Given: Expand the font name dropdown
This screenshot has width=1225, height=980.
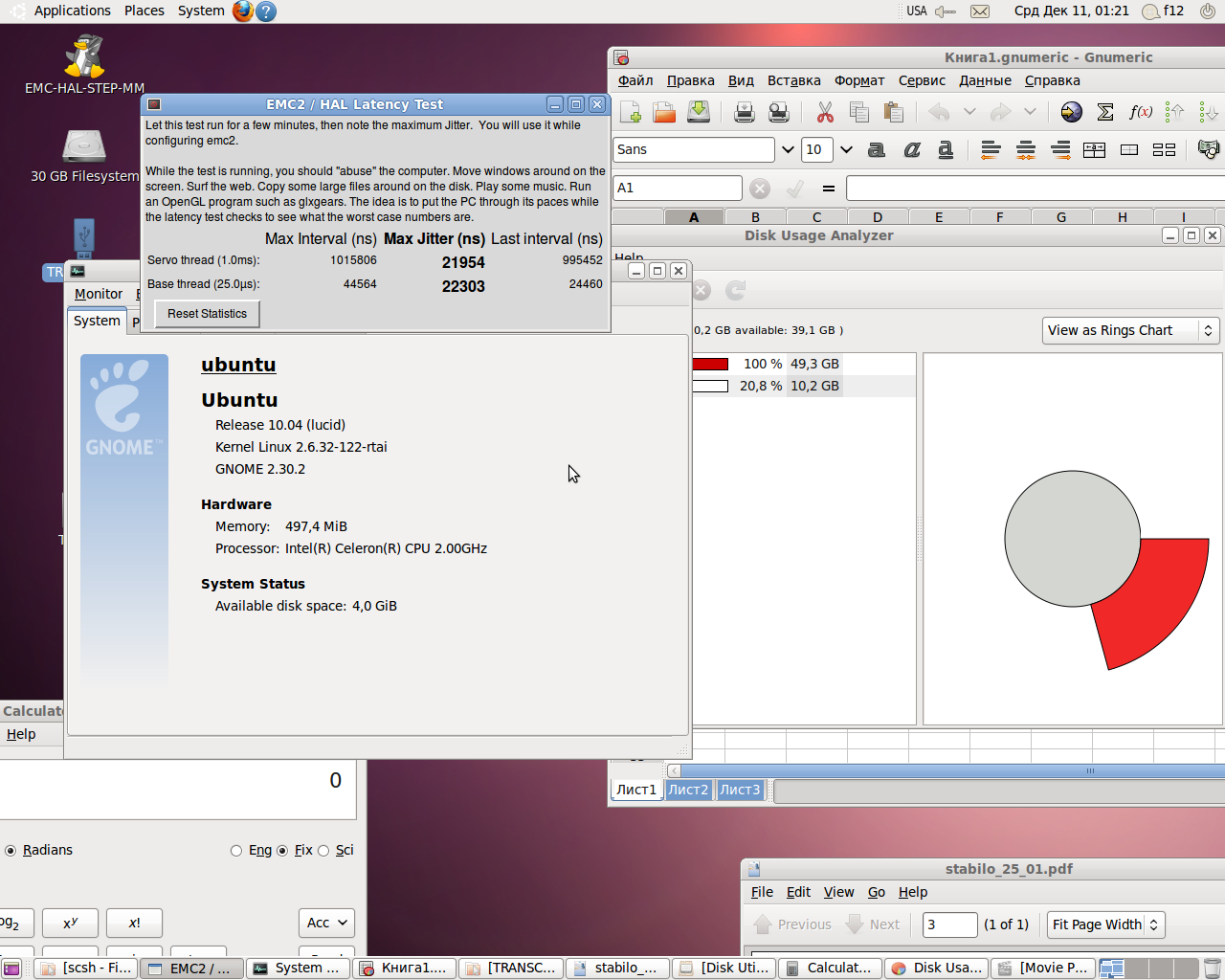Looking at the screenshot, I should click(x=788, y=149).
